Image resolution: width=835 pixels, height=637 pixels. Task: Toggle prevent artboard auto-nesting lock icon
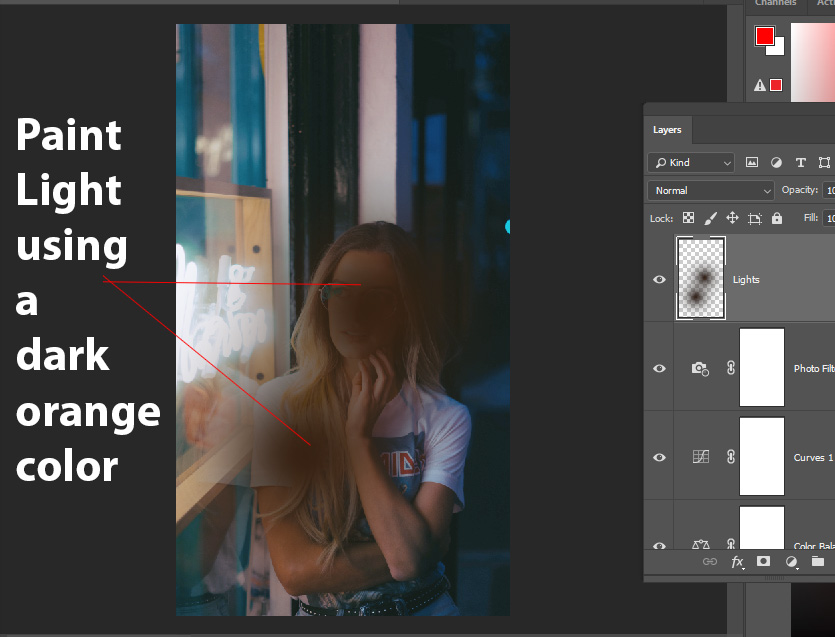(755, 218)
